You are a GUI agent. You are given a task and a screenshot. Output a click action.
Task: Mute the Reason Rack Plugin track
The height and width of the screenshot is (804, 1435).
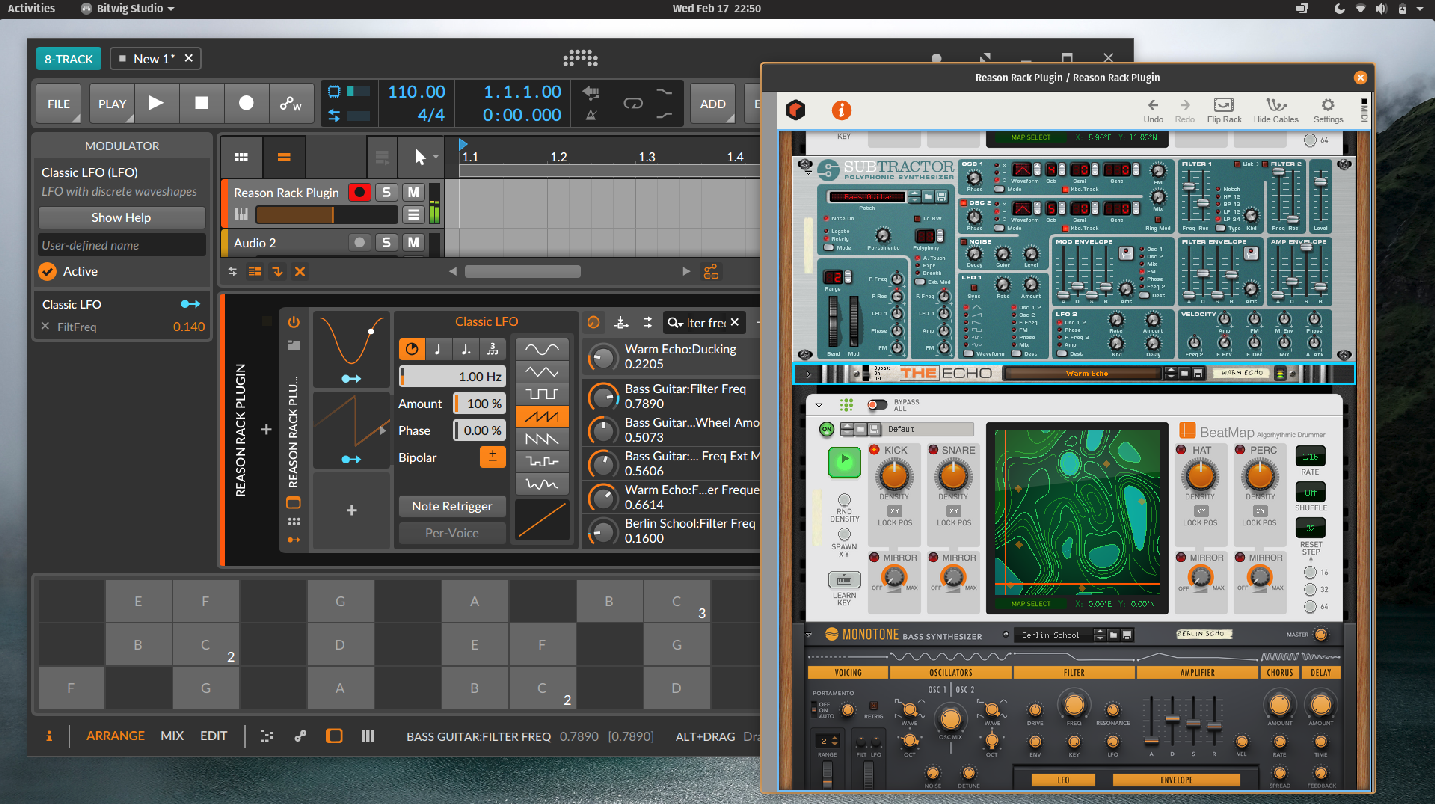[x=413, y=192]
